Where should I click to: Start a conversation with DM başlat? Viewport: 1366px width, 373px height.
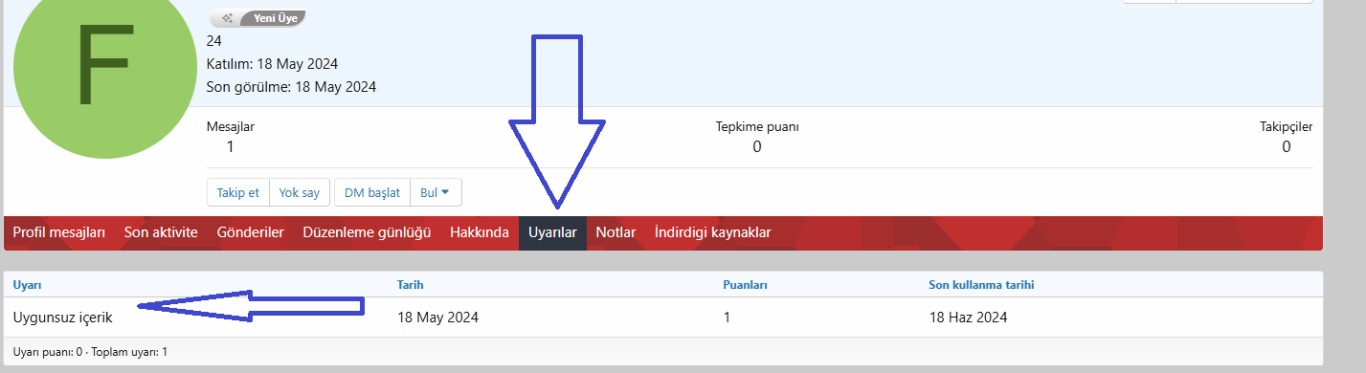(x=372, y=193)
